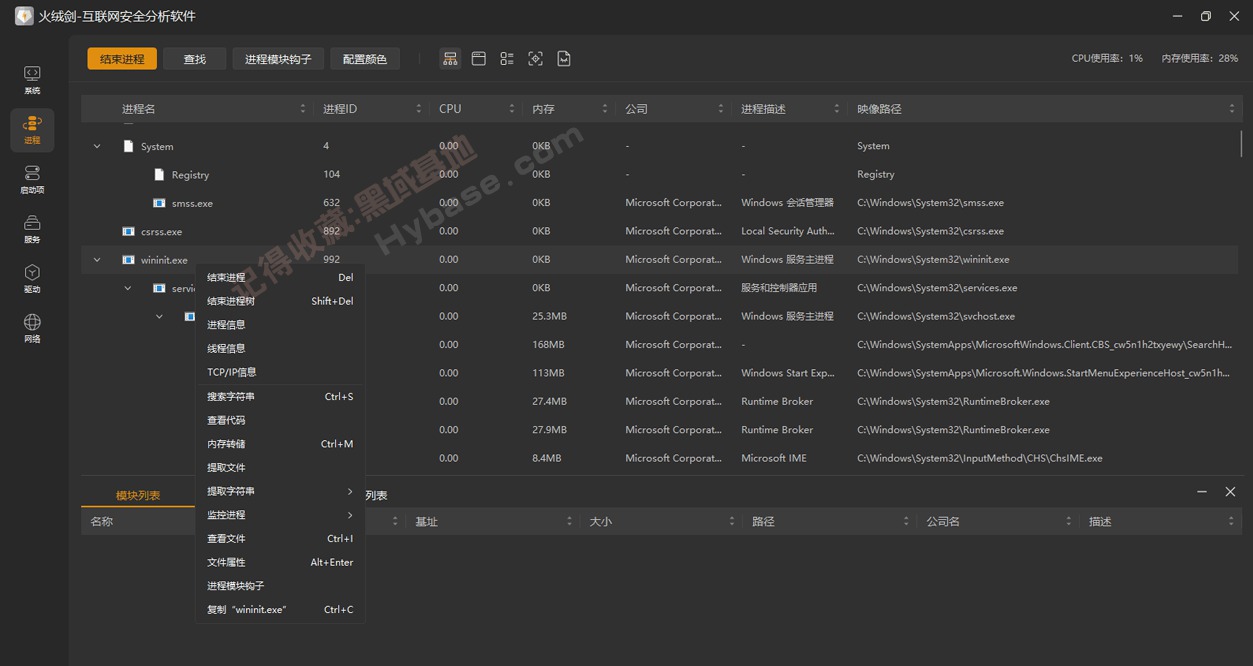
Task: Click the process list vertical scrollbar
Action: tap(1241, 143)
